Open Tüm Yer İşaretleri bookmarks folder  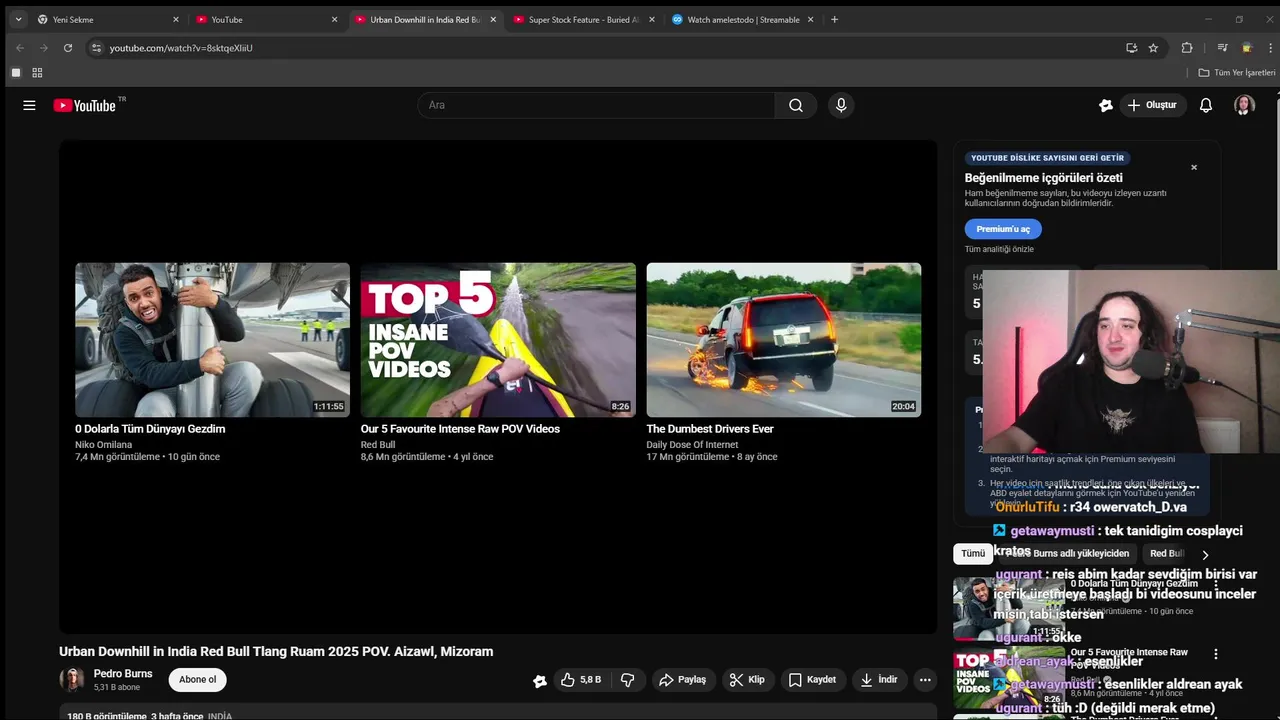[x=1237, y=73]
